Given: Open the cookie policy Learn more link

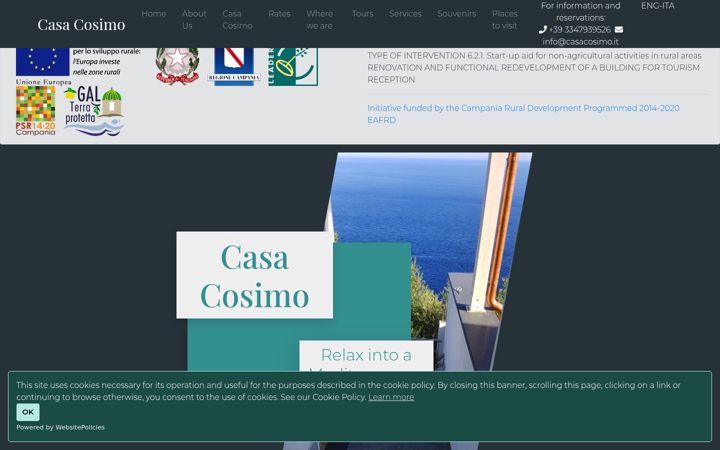Looking at the screenshot, I should (391, 397).
